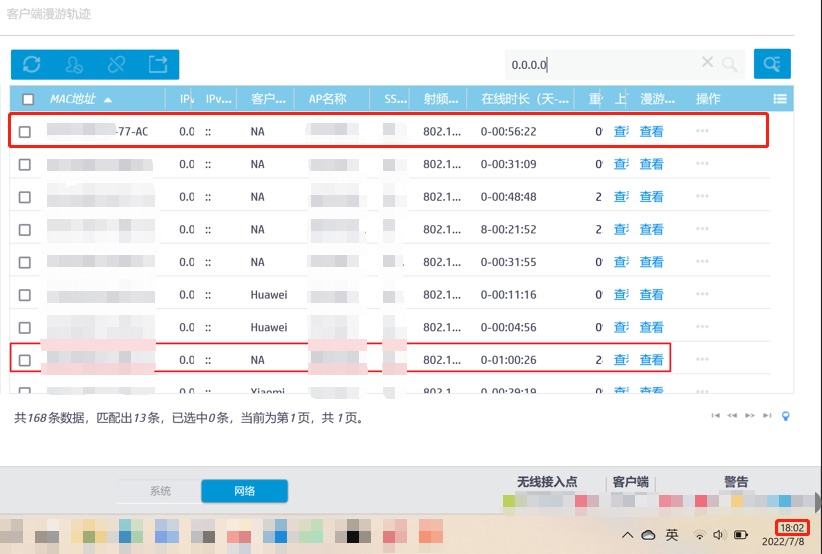This screenshot has width=822, height=554.
Task: Switch to the 网络 tab
Action: [x=244, y=491]
